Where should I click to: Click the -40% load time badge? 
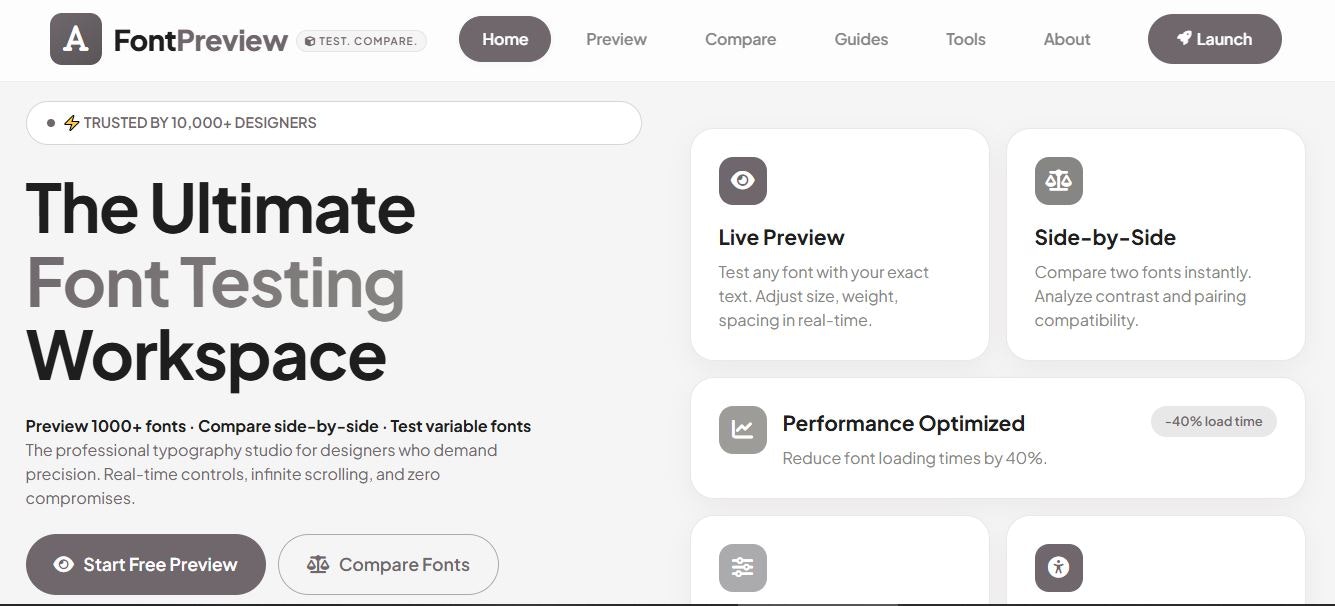[1213, 421]
